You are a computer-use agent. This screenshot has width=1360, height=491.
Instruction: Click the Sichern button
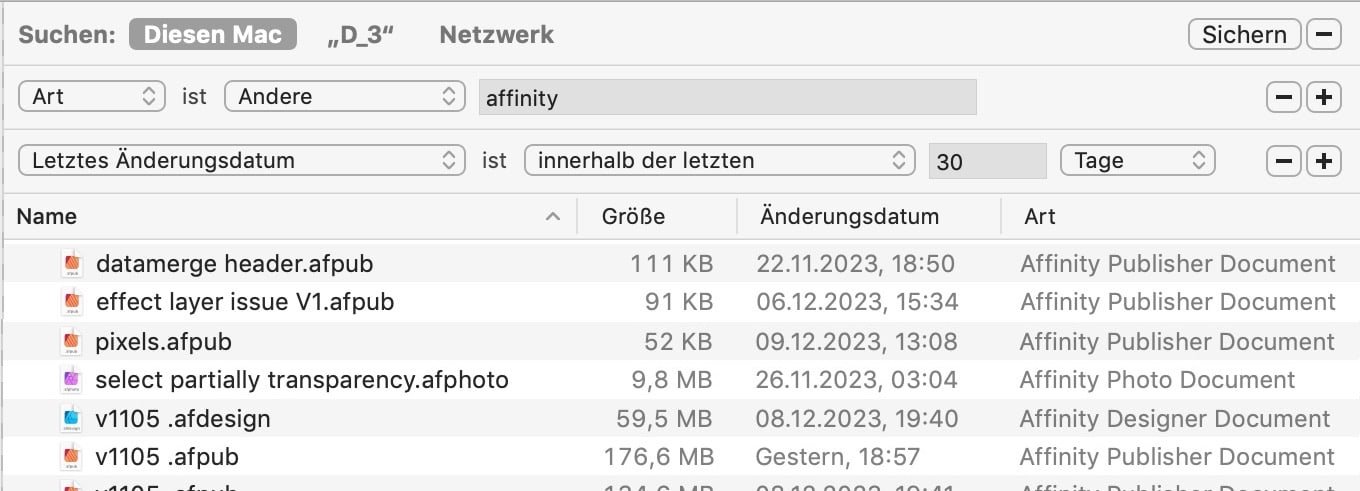coord(1244,35)
